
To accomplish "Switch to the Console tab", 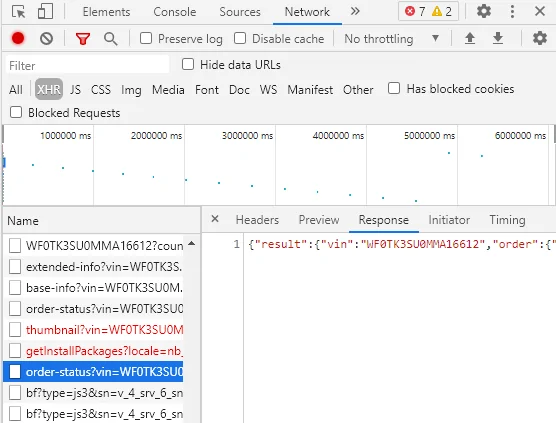I will tap(174, 12).
